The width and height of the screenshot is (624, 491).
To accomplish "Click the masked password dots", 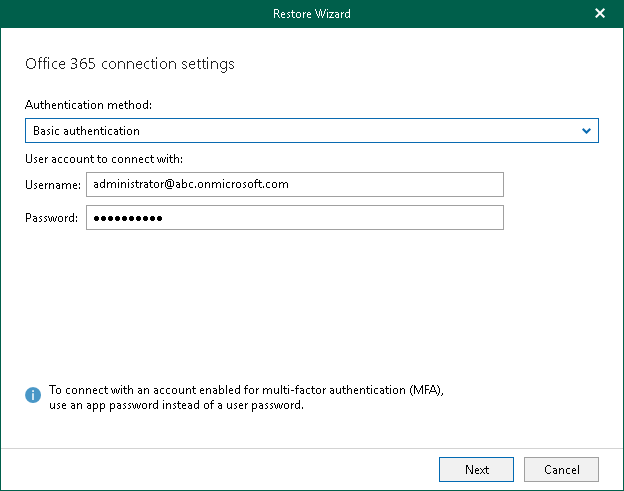I will pyautogui.click(x=127, y=218).
